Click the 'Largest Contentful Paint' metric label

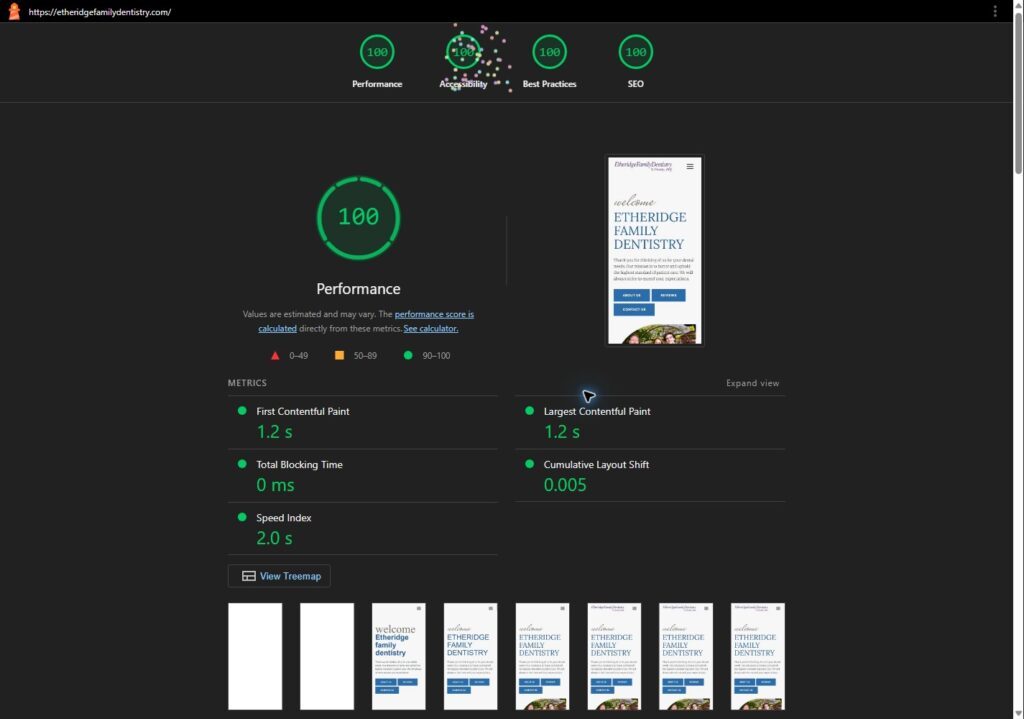pyautogui.click(x=597, y=411)
